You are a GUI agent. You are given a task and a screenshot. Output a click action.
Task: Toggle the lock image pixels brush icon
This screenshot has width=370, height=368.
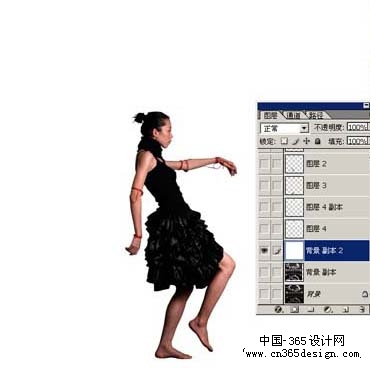(295, 141)
